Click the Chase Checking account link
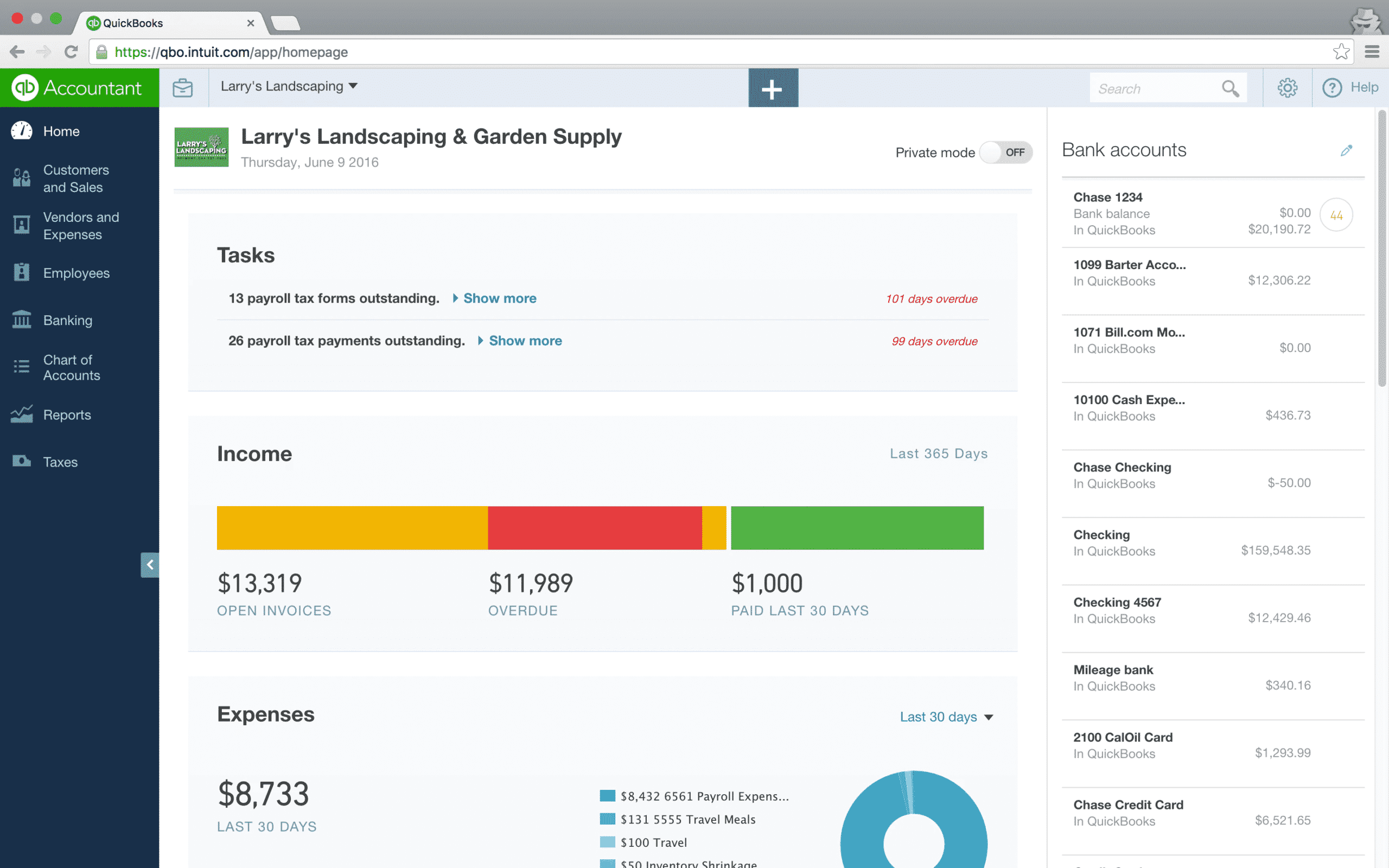The width and height of the screenshot is (1389, 868). point(1121,466)
